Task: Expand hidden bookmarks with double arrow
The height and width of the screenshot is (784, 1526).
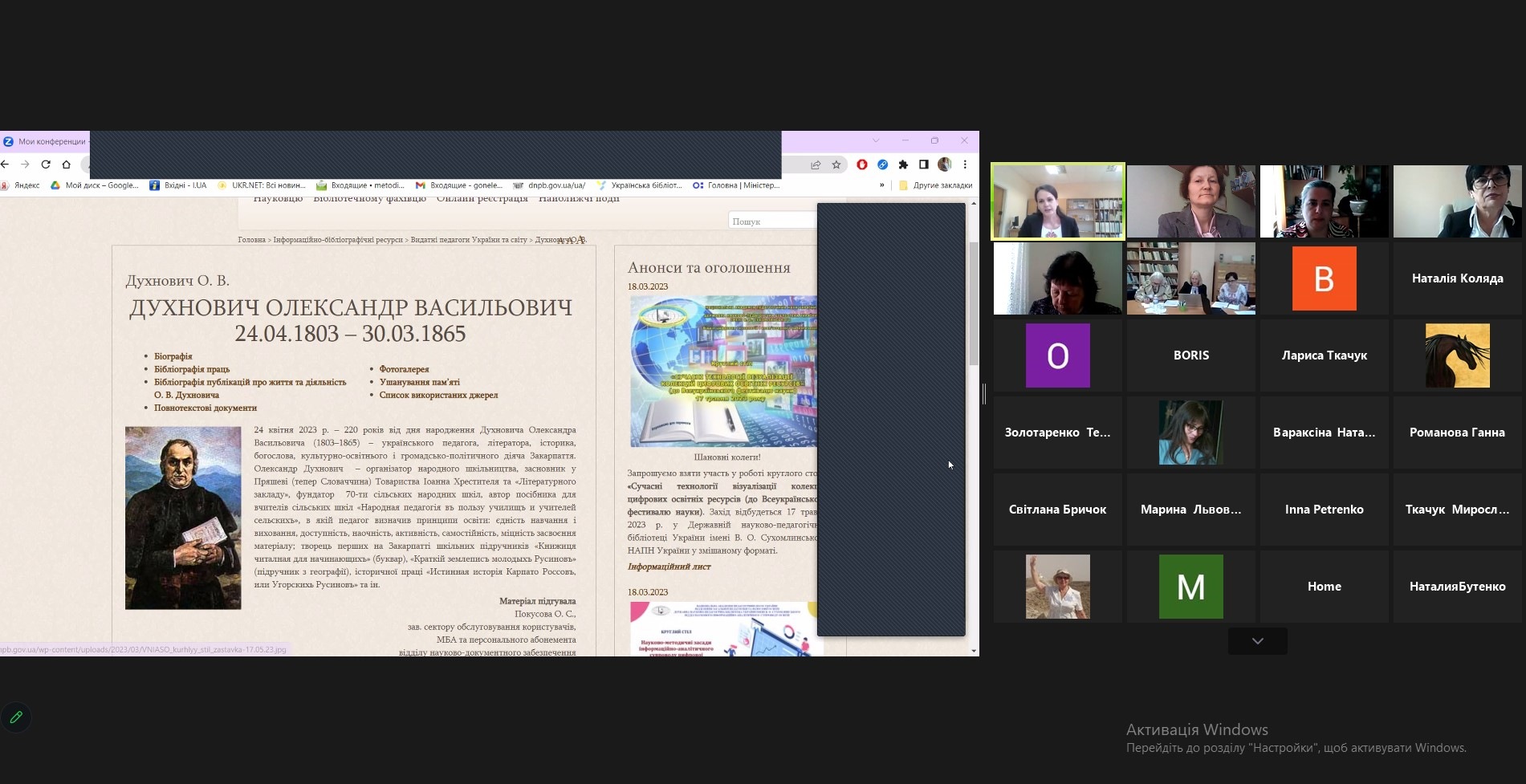Action: point(882,185)
